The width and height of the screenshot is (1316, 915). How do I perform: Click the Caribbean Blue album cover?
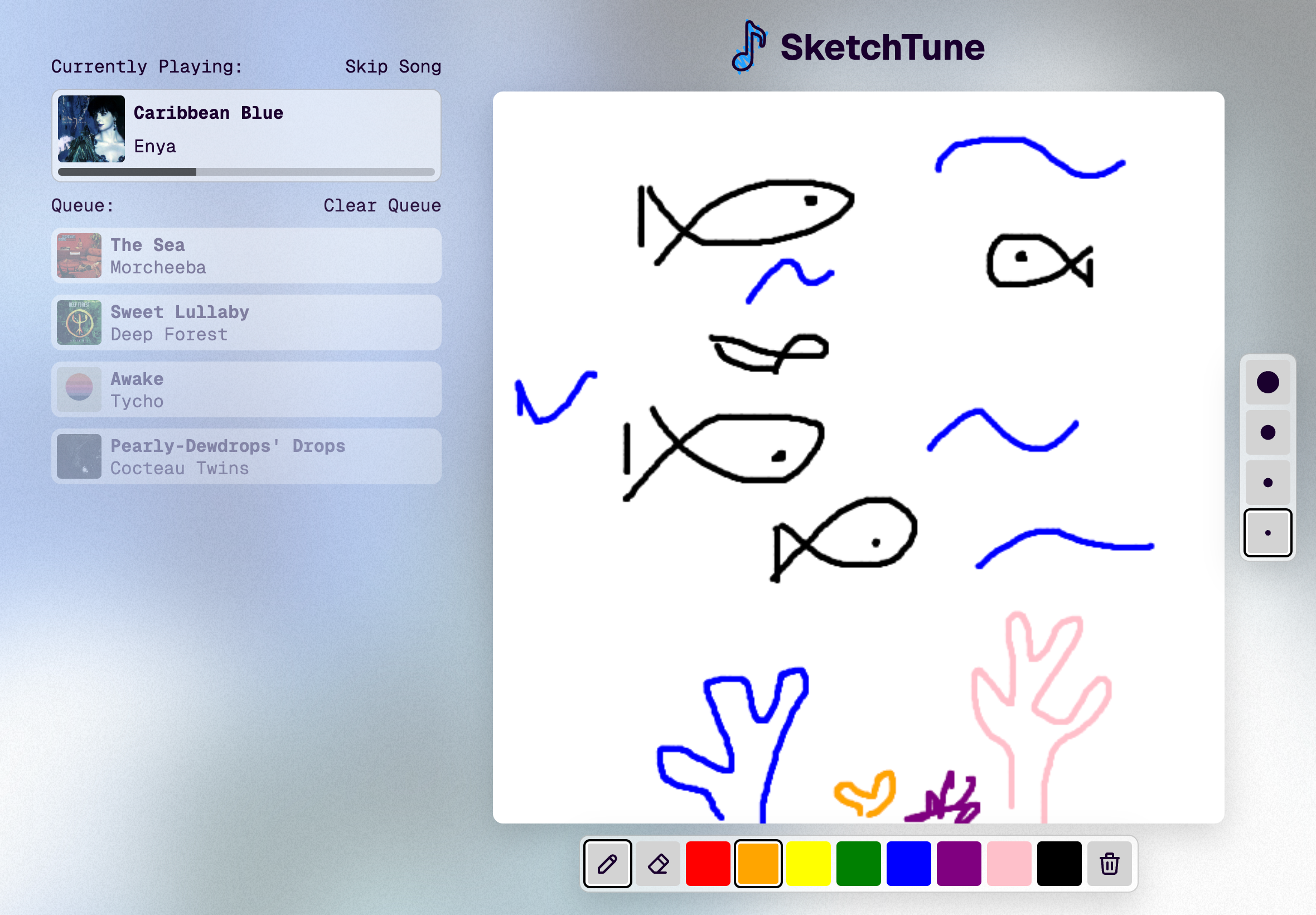click(x=91, y=129)
